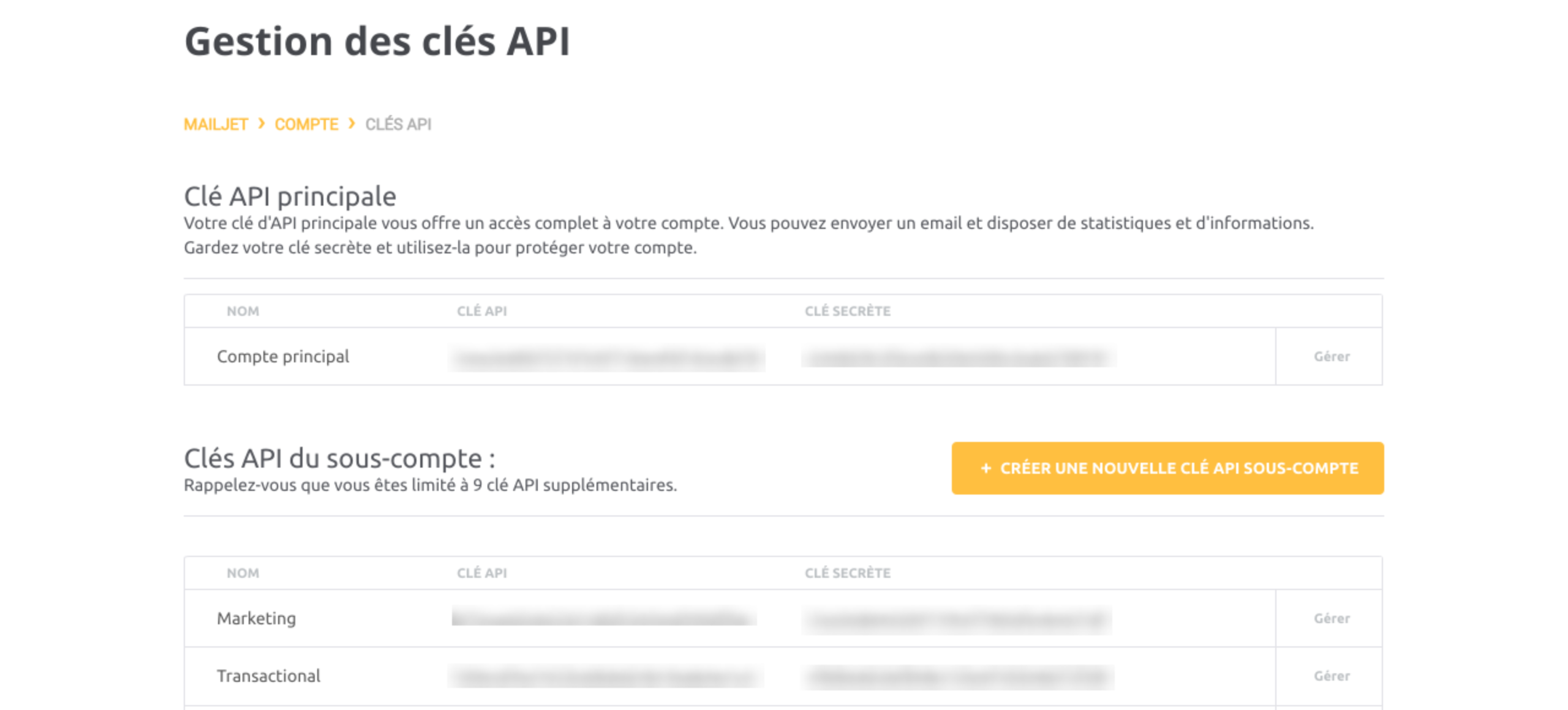Select the Marketing sub-account name
1568x710 pixels.
tap(257, 618)
